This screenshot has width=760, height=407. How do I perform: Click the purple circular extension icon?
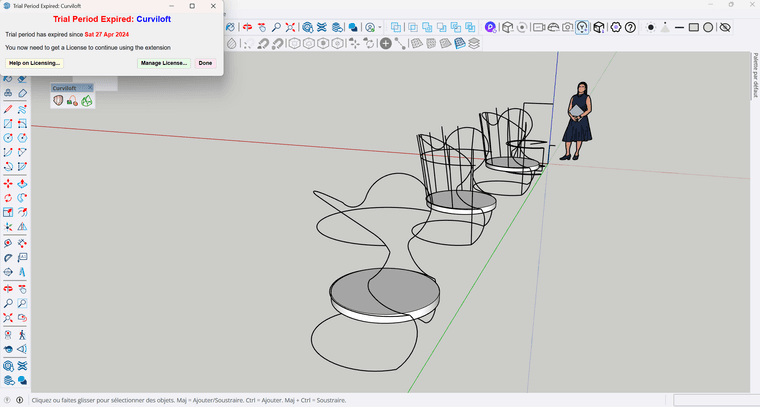click(491, 27)
